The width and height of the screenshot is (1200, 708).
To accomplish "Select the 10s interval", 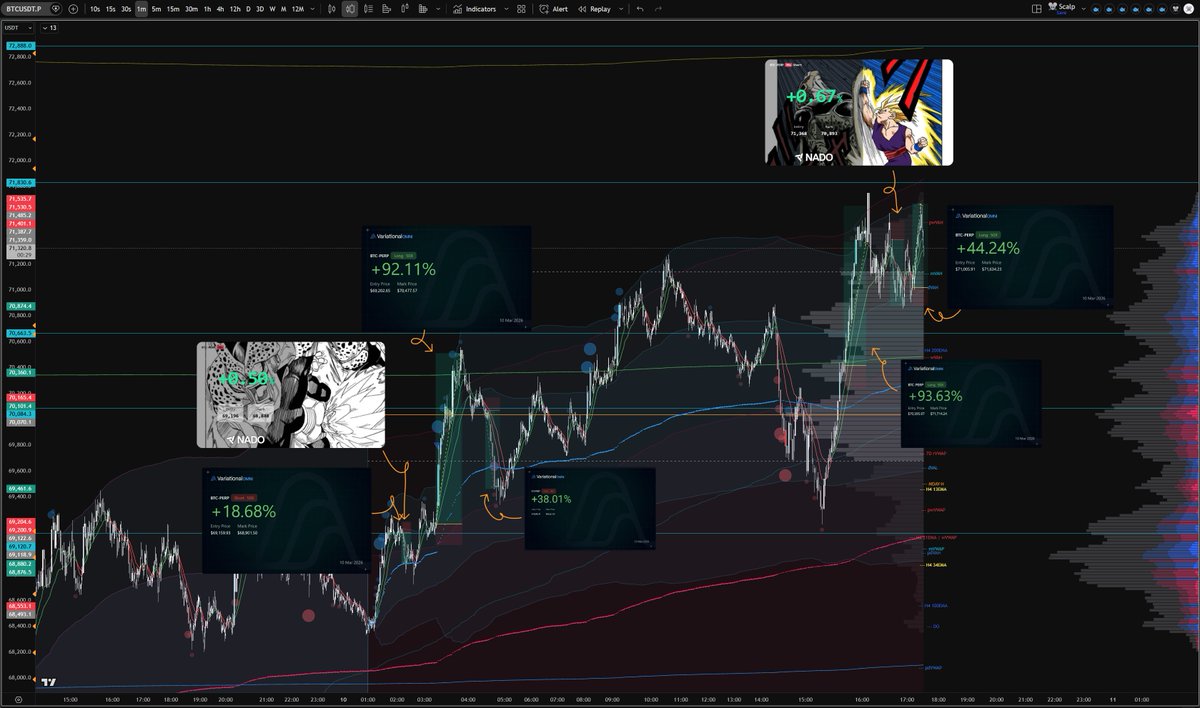I will coord(95,9).
